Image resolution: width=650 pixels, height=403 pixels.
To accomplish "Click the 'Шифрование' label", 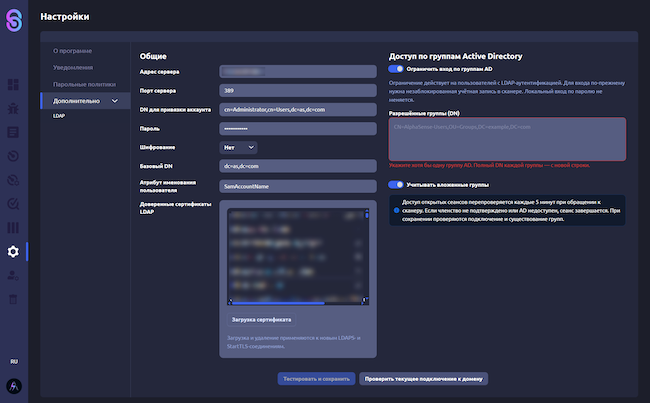I will pyautogui.click(x=157, y=147).
